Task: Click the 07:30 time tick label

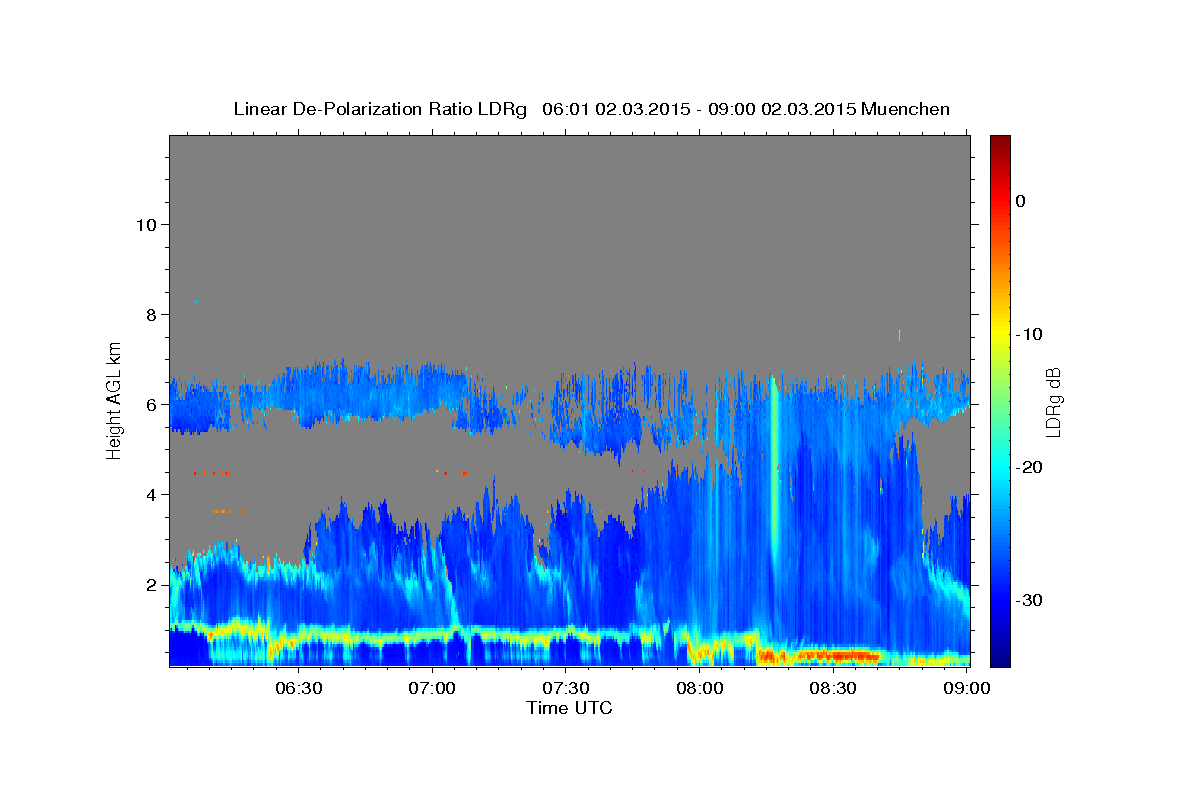Action: click(x=565, y=689)
